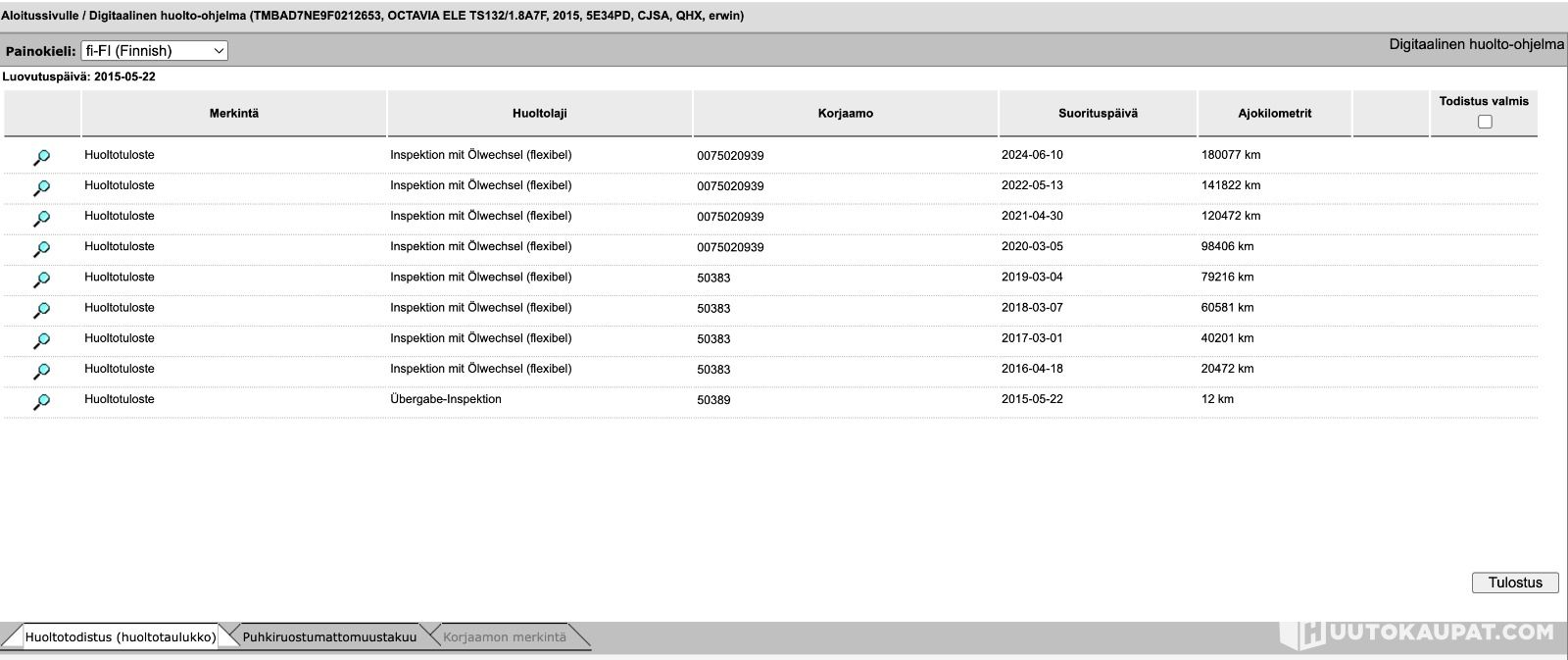
Task: Click magnifier icon for 2020-03-05 inspection
Action: (41, 248)
